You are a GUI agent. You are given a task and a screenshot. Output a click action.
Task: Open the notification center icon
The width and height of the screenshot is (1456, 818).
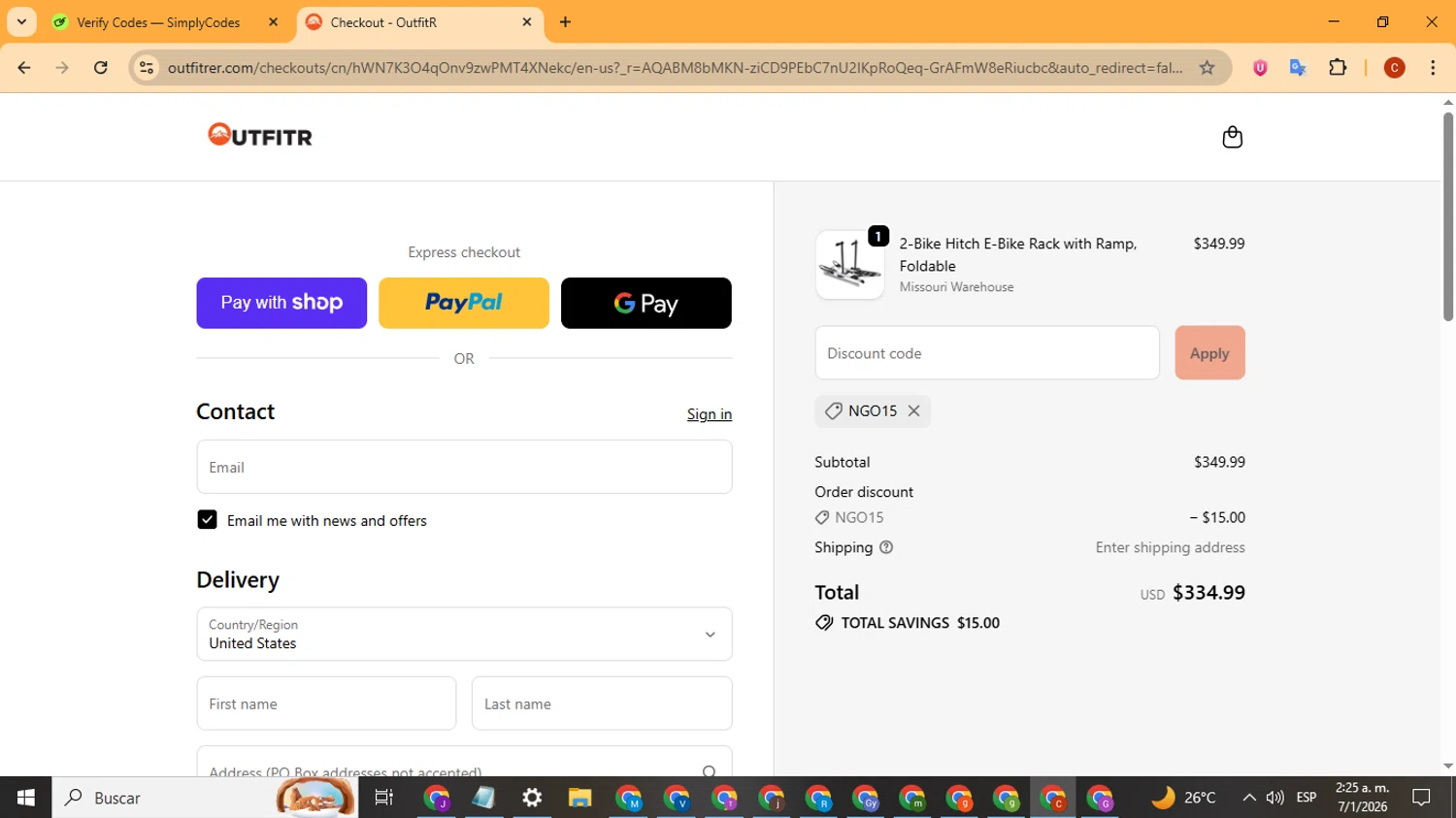click(x=1422, y=798)
